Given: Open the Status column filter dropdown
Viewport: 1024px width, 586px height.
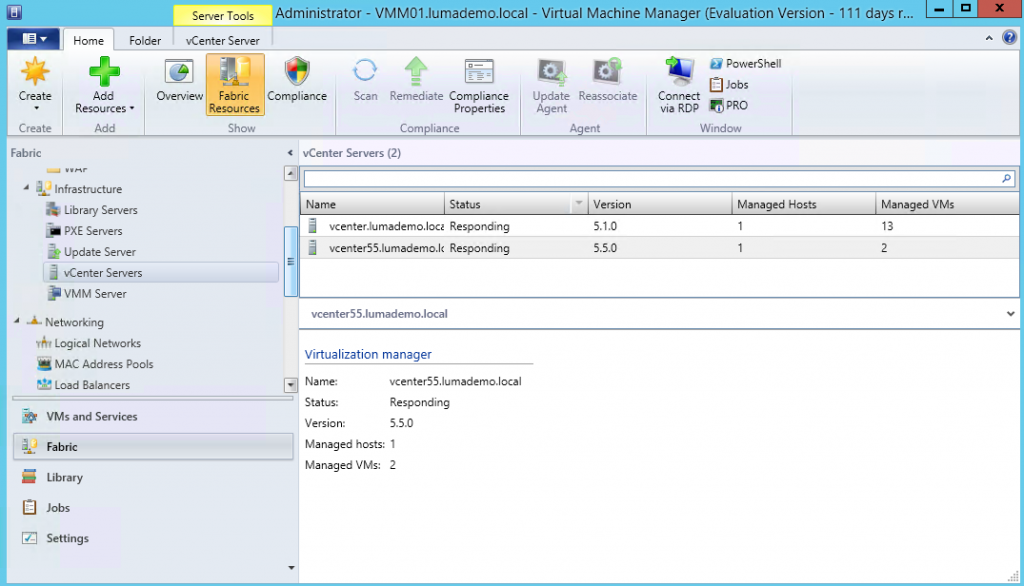Looking at the screenshot, I should tap(579, 204).
